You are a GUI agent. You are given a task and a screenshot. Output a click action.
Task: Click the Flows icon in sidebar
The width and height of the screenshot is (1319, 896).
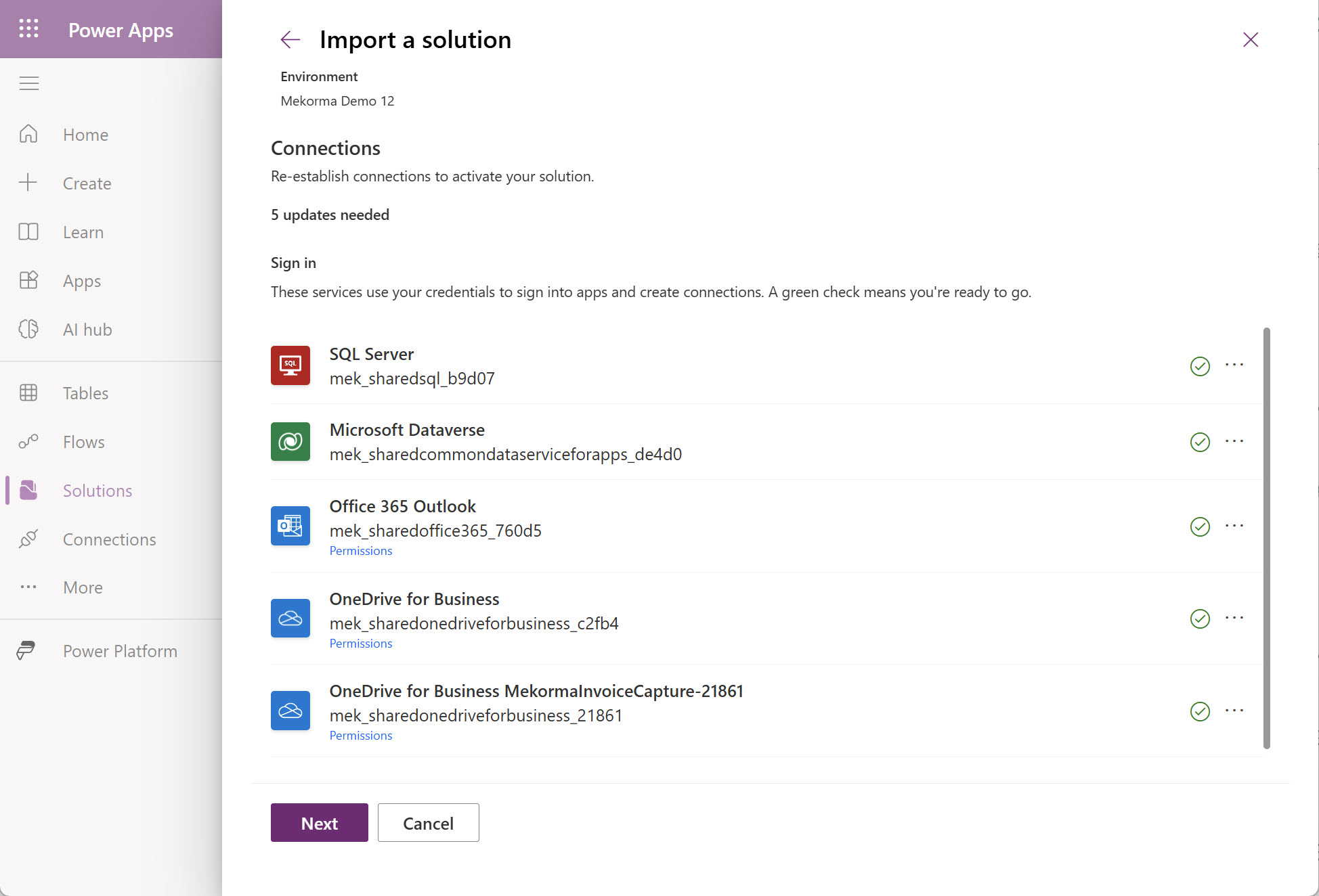(x=28, y=441)
